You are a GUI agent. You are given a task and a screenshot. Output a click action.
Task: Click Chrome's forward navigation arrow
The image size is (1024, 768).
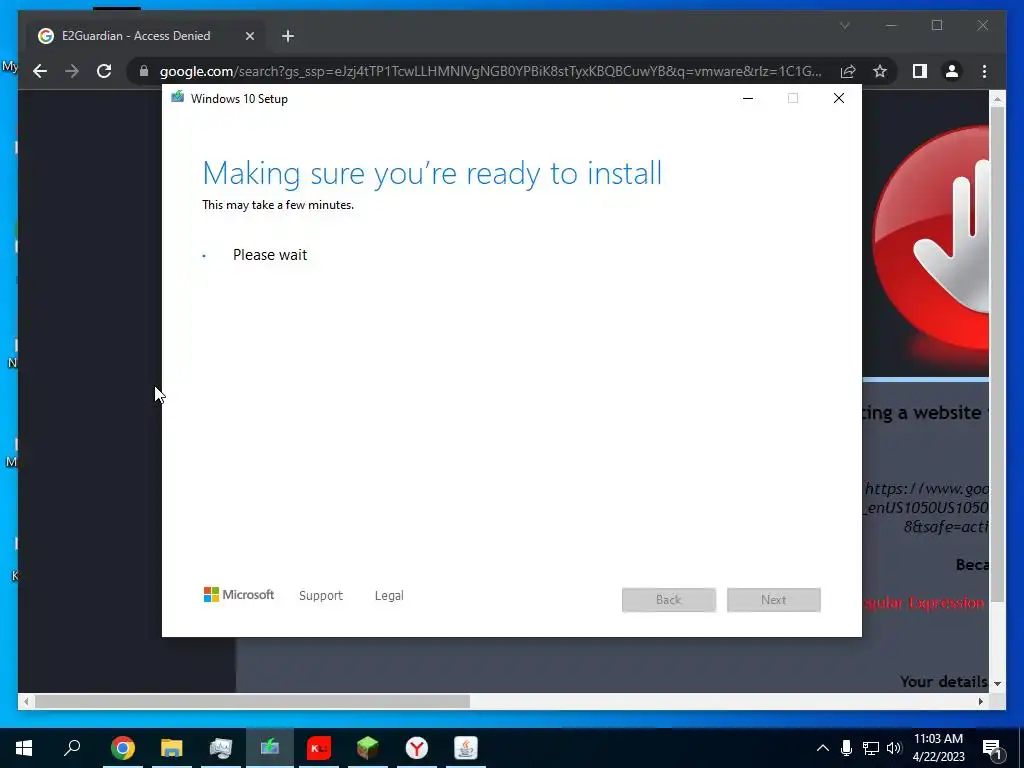pos(72,71)
